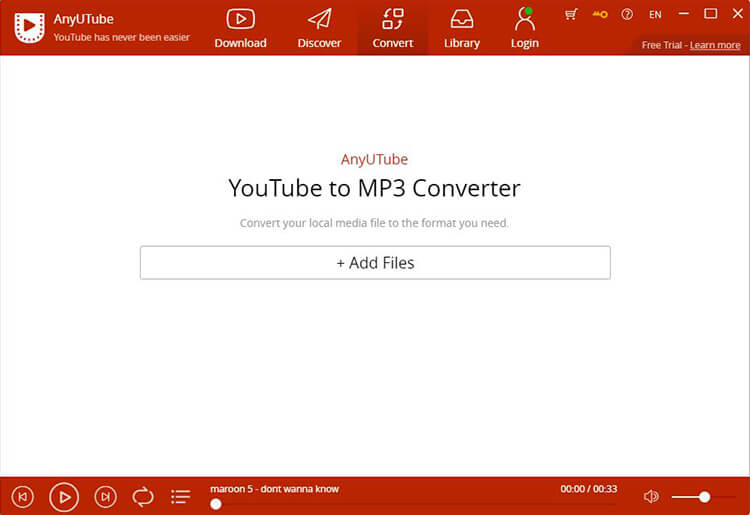Select the Convert tab
This screenshot has height=515, width=750.
392,29
